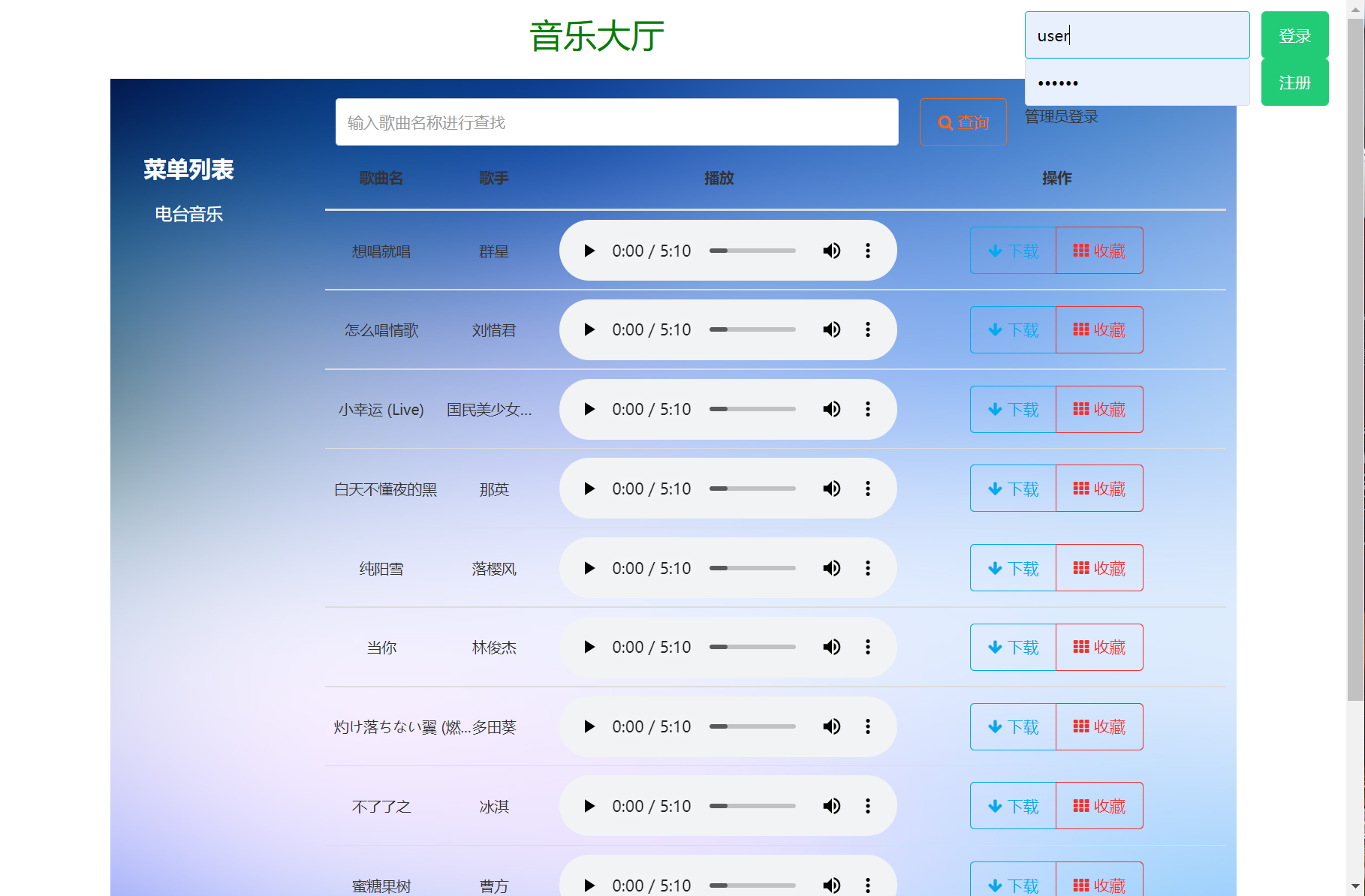Select 电台音乐 in the menu list
Image resolution: width=1365 pixels, height=896 pixels.
pyautogui.click(x=188, y=214)
